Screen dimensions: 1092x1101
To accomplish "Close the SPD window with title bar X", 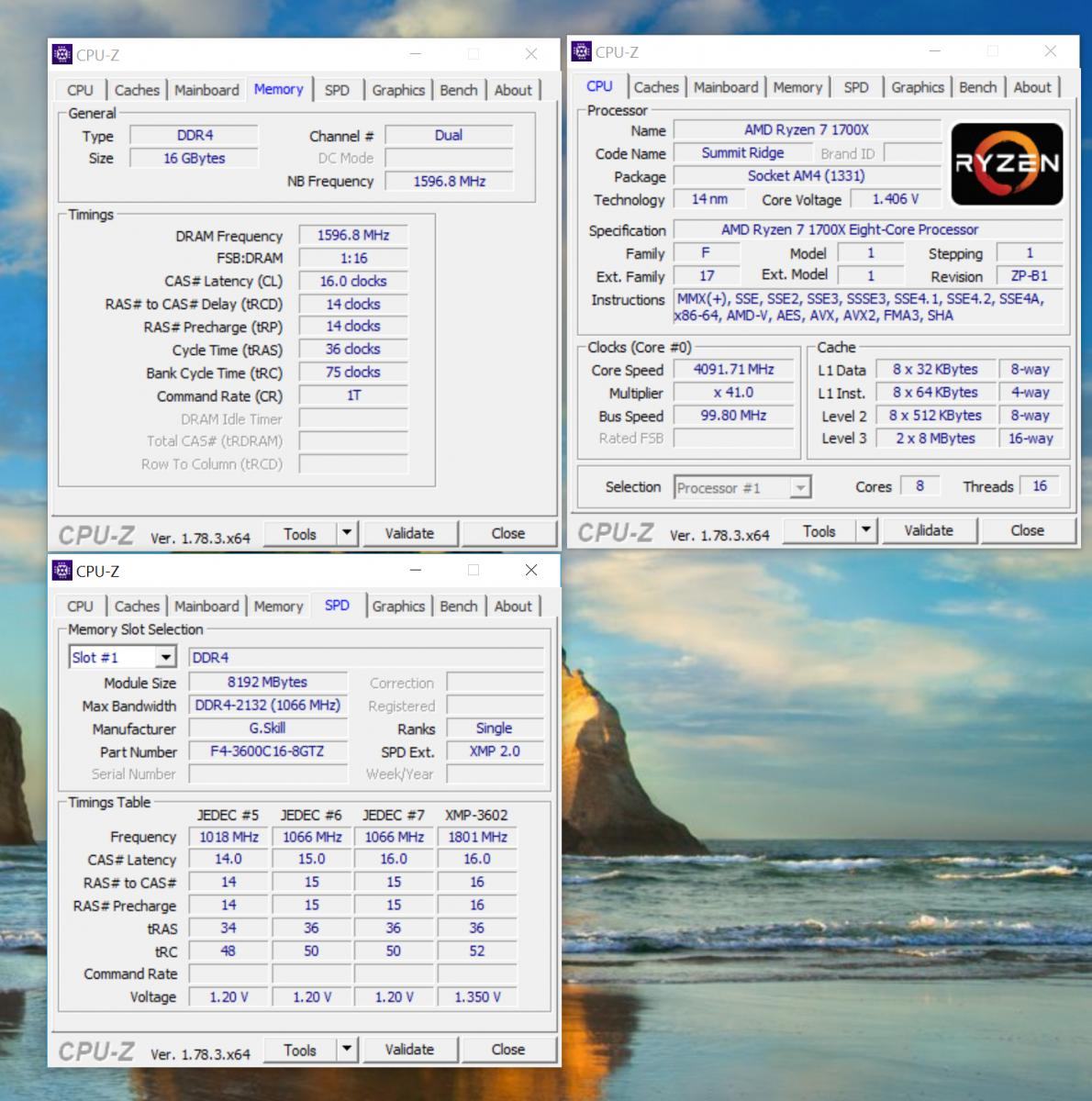I will pyautogui.click(x=531, y=571).
